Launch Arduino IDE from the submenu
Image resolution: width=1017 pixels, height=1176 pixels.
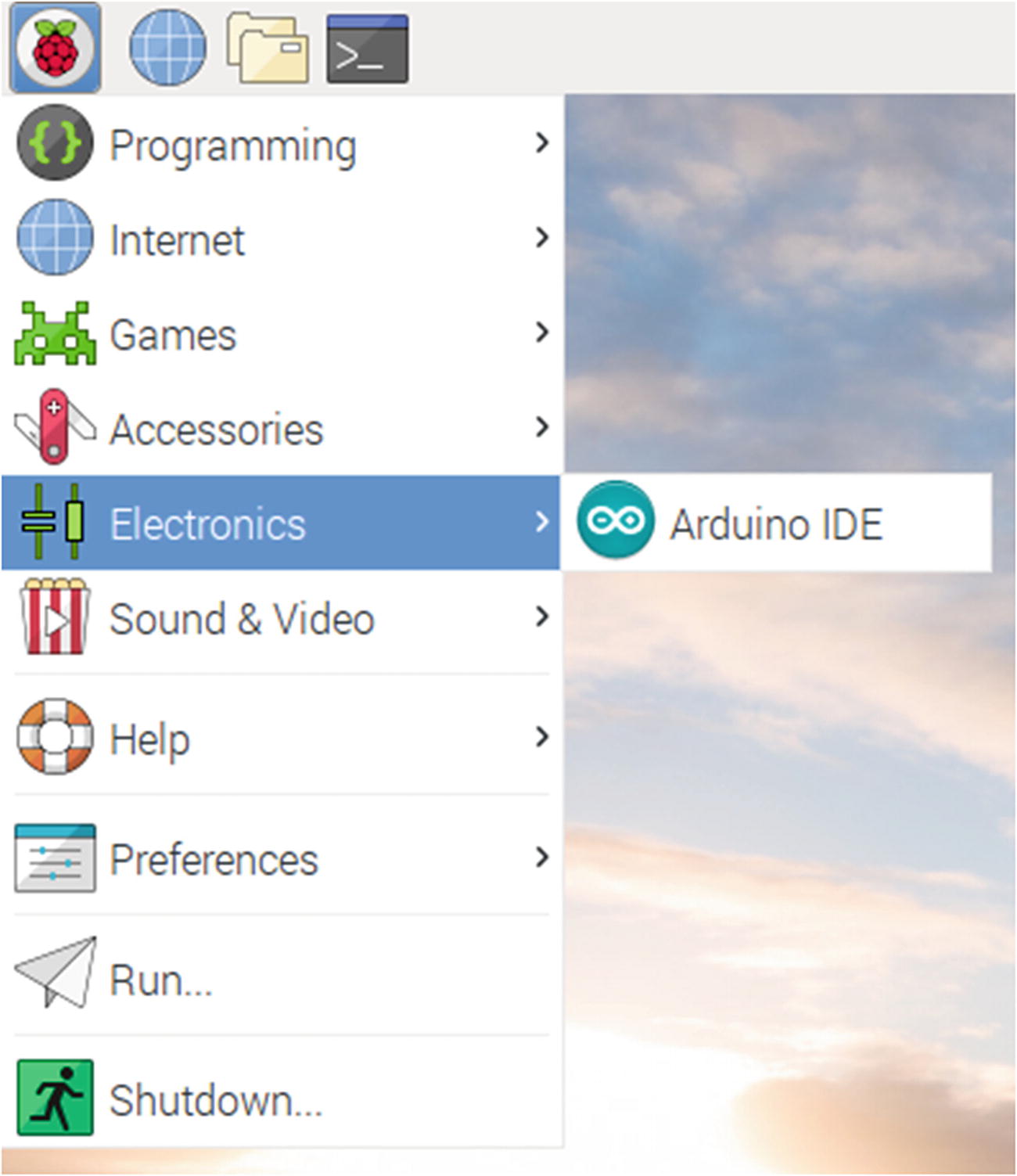coord(776,522)
